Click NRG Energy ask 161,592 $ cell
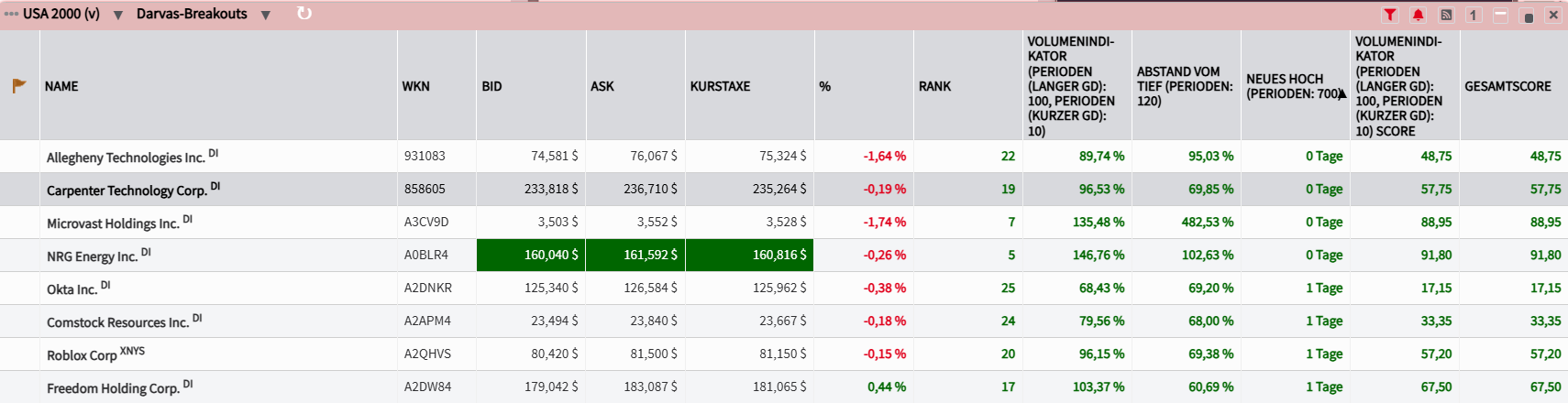The image size is (1568, 403). coord(635,255)
